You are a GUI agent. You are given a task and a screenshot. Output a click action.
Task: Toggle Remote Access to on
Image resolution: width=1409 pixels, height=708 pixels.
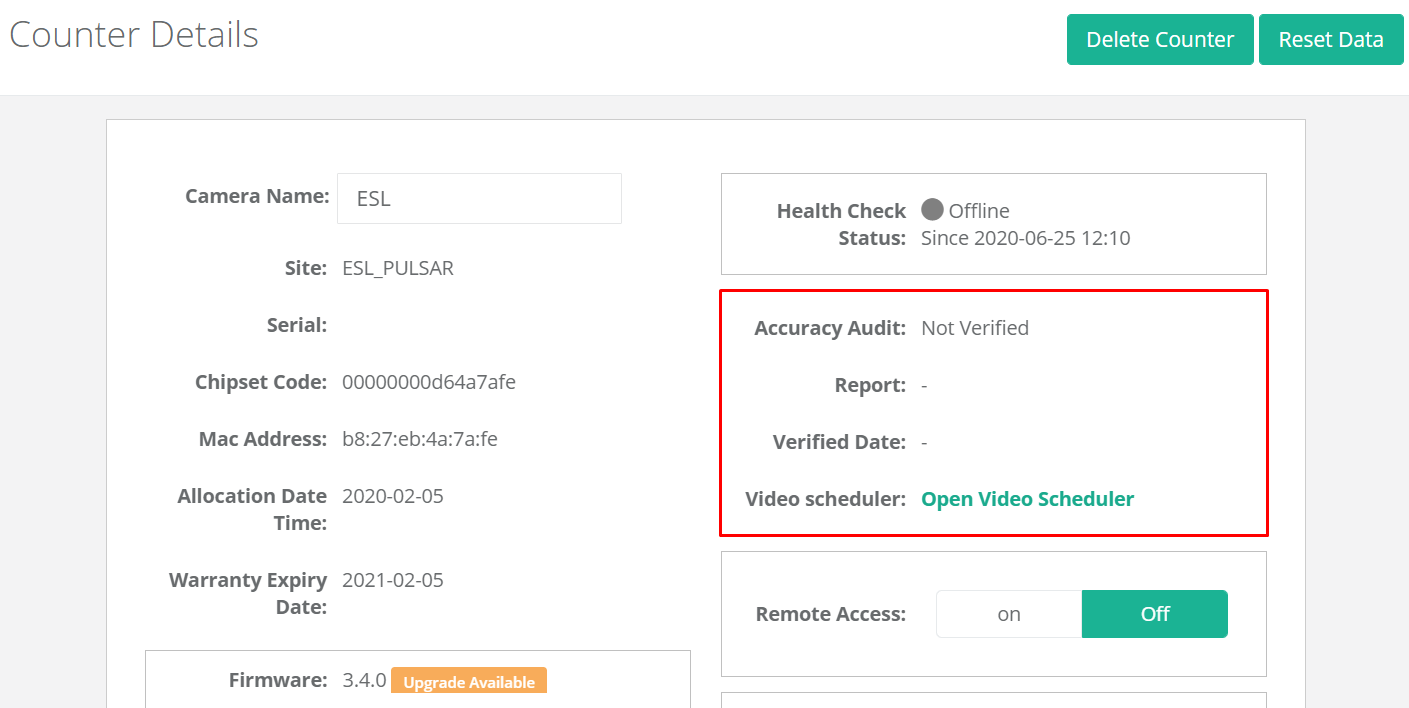point(1008,613)
